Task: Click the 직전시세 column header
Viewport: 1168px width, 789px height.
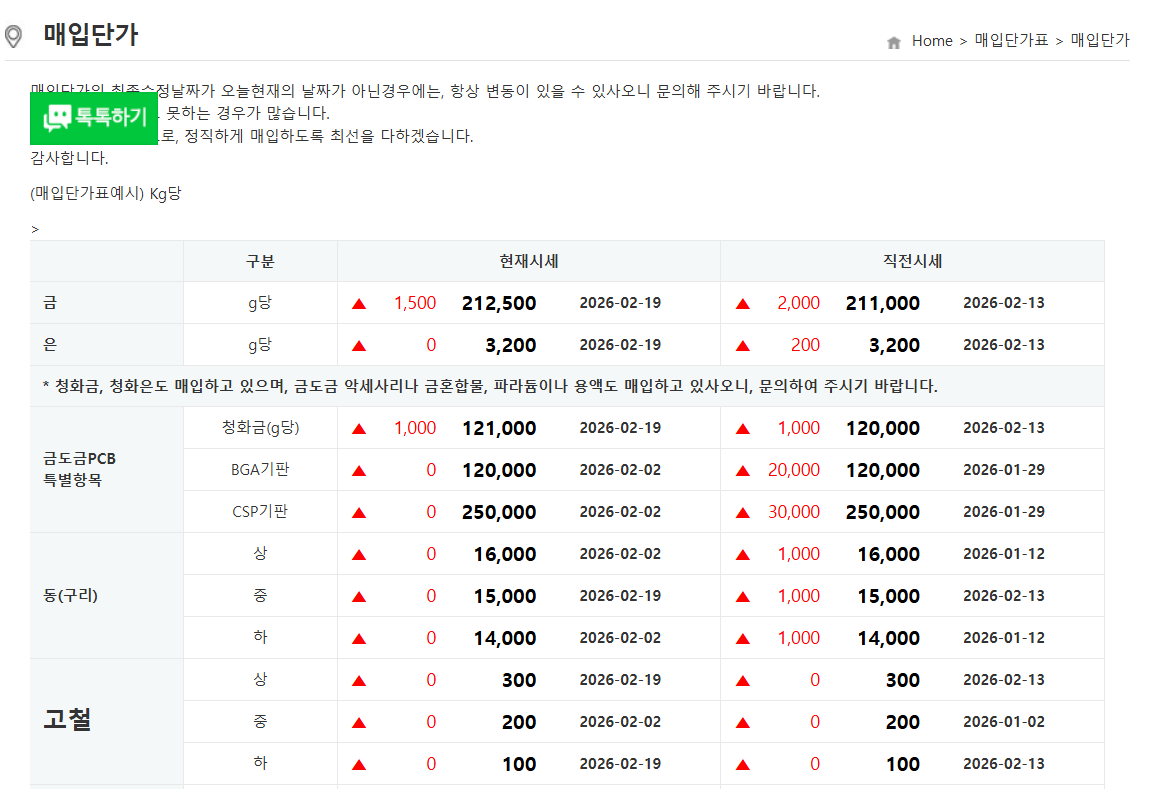Action: click(x=912, y=262)
